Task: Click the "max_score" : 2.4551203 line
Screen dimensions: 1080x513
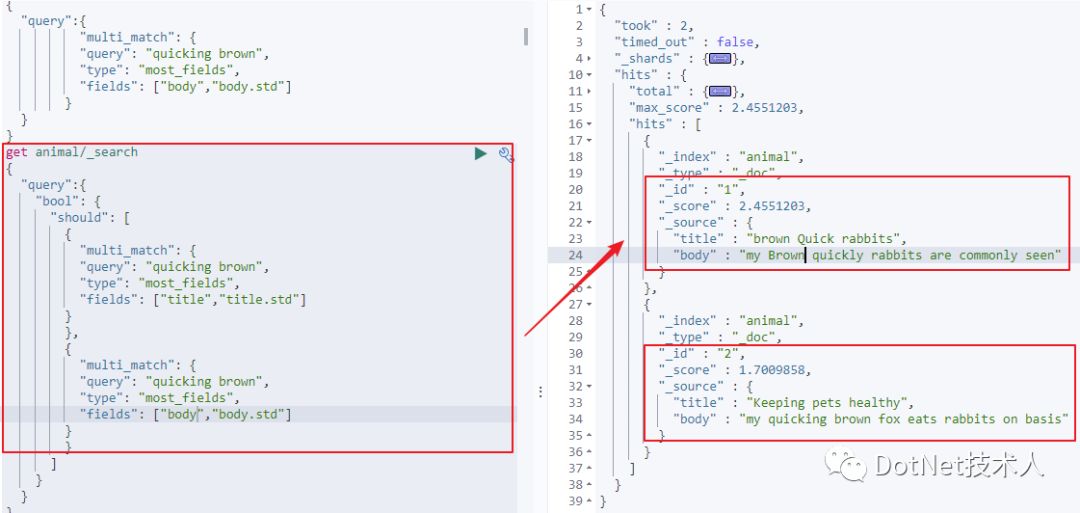Action: point(716,107)
